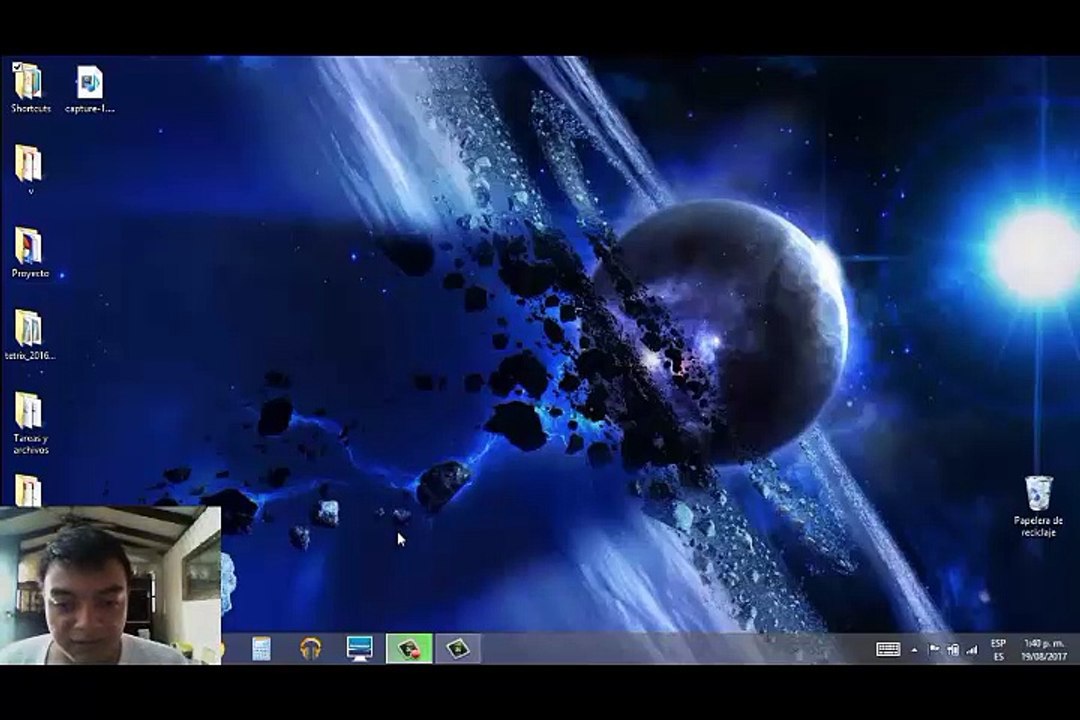Open the ESP ES language switcher
This screenshot has width=1080, height=720.
click(x=998, y=650)
